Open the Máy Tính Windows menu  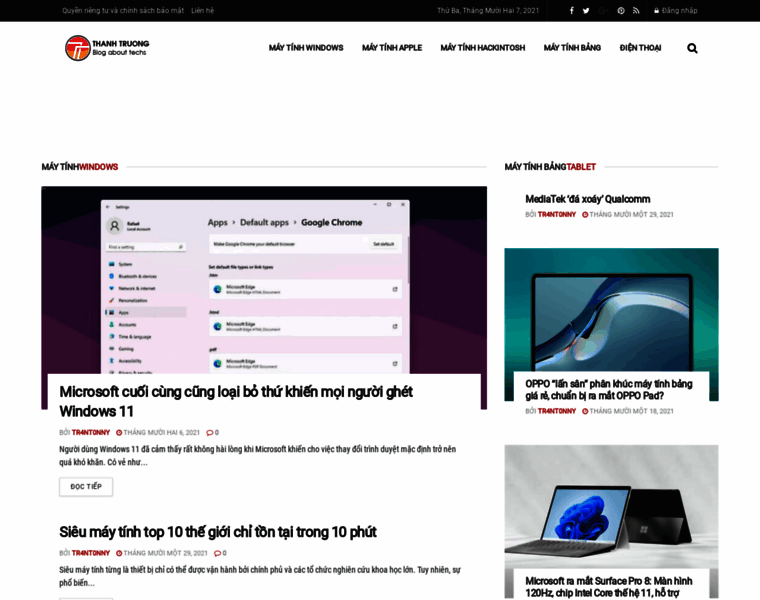pos(306,47)
